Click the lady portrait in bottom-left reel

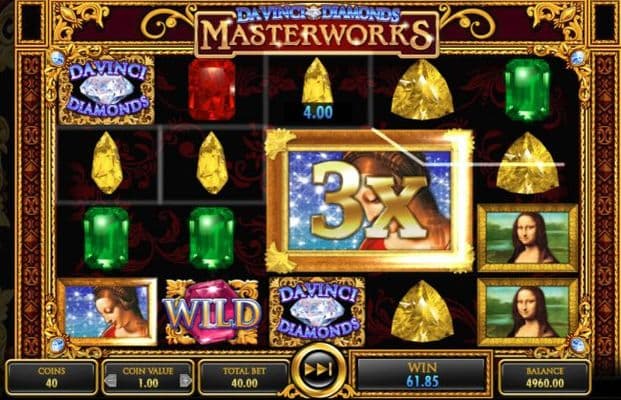click(107, 312)
